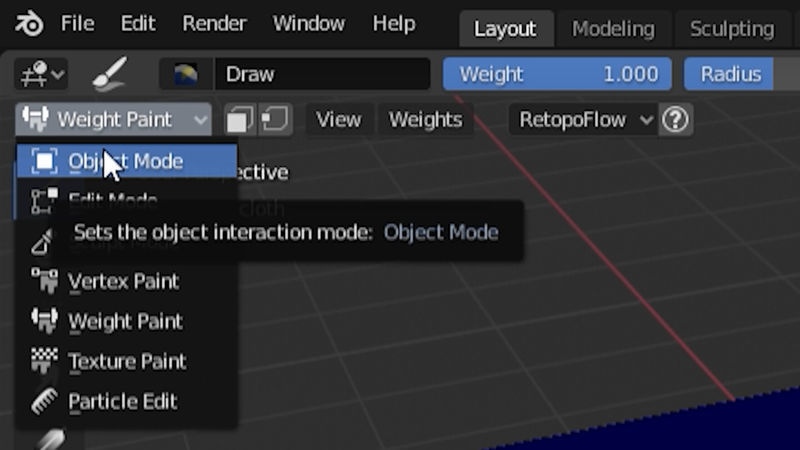The width and height of the screenshot is (800, 450).
Task: Open the Window menu
Action: pyautogui.click(x=309, y=23)
